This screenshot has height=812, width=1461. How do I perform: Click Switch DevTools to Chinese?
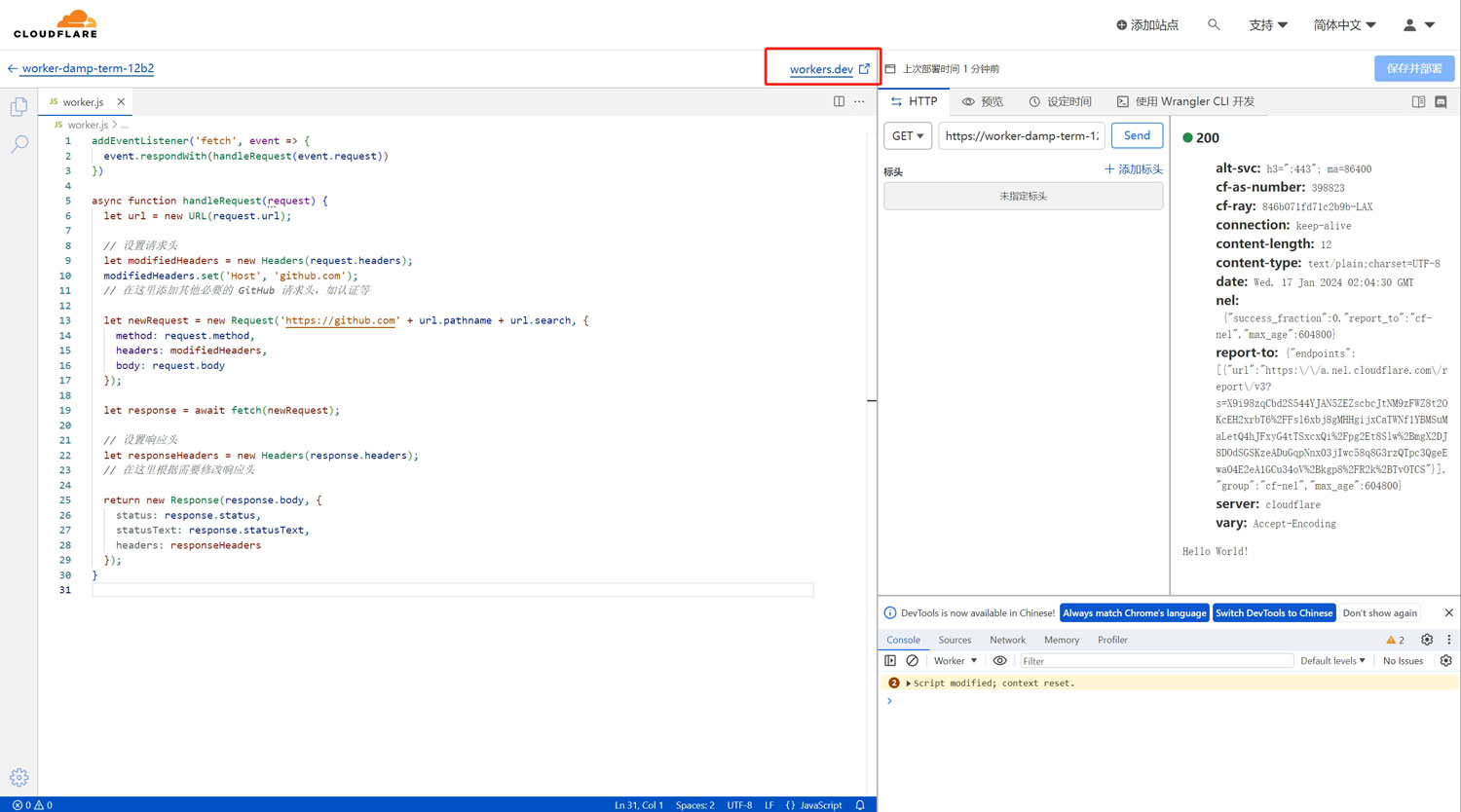[x=1274, y=612]
